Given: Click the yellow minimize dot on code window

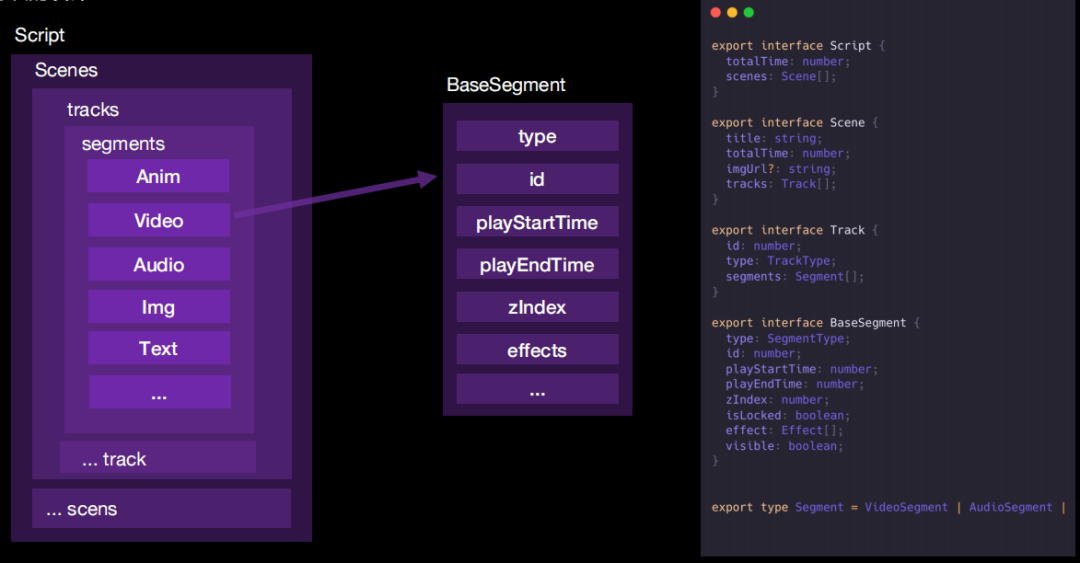Looking at the screenshot, I should pos(731,12).
